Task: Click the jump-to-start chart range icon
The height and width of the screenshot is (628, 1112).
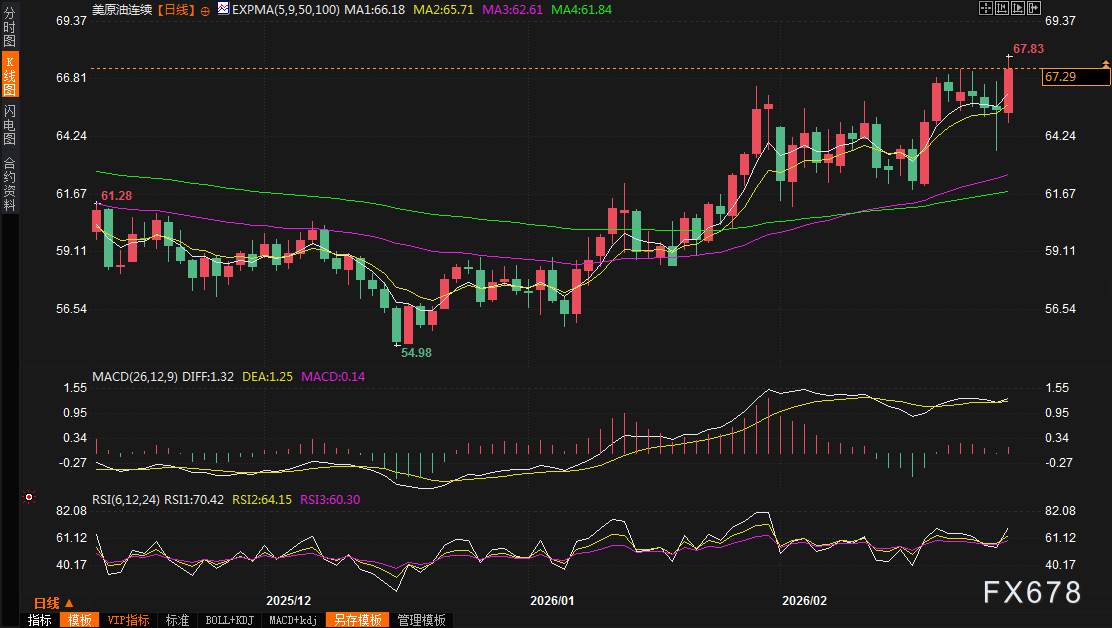Action: 1002,8
